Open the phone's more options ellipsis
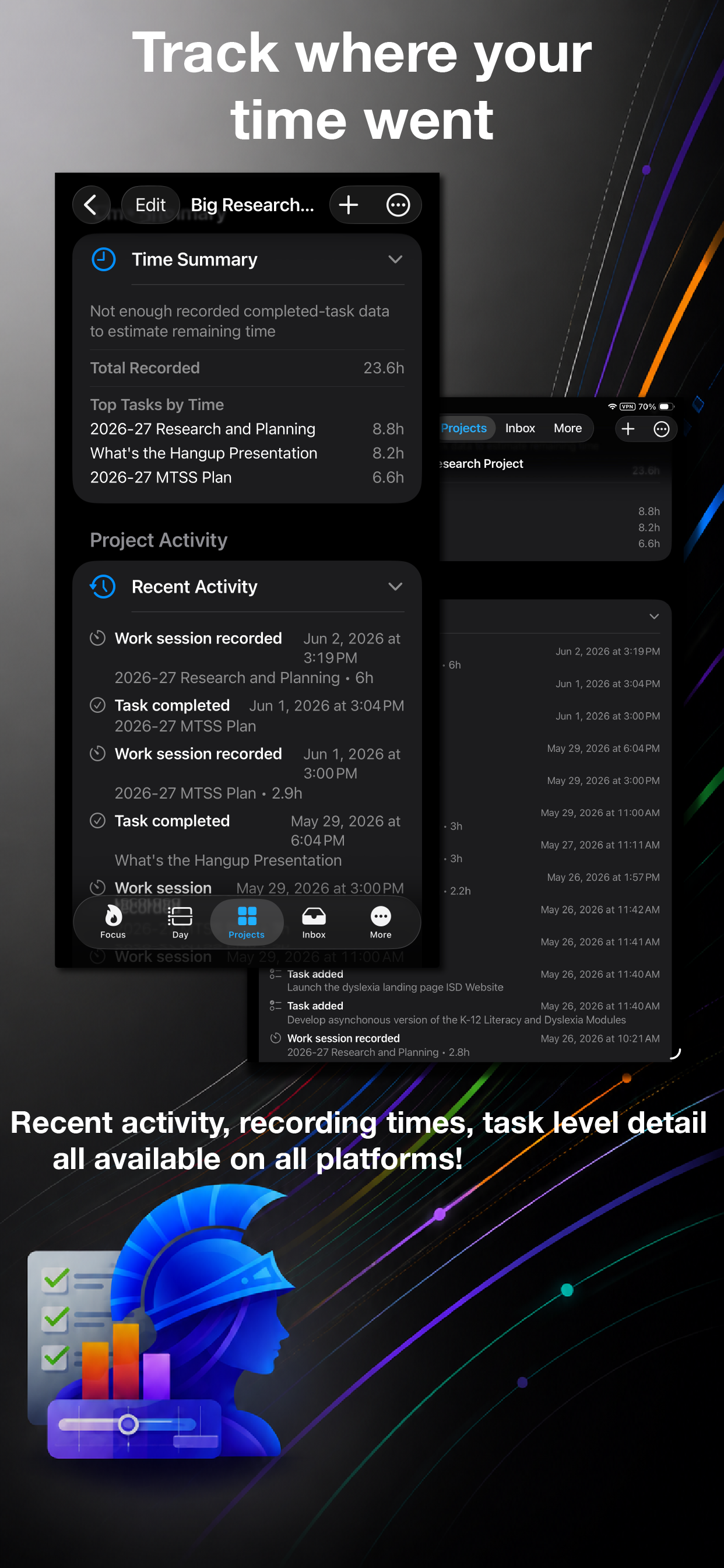The image size is (724, 1568). [398, 205]
